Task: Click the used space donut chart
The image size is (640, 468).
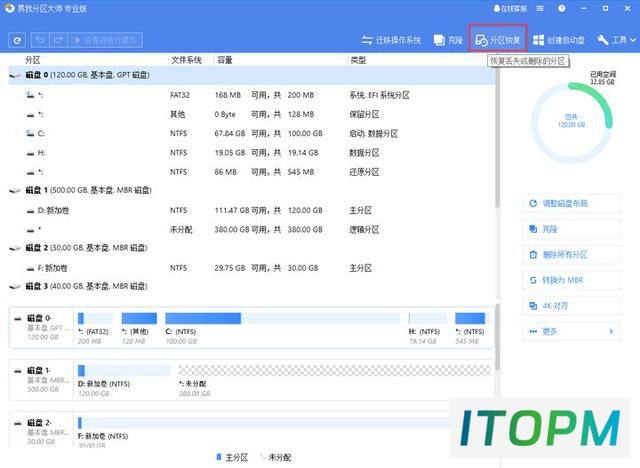Action: [571, 122]
